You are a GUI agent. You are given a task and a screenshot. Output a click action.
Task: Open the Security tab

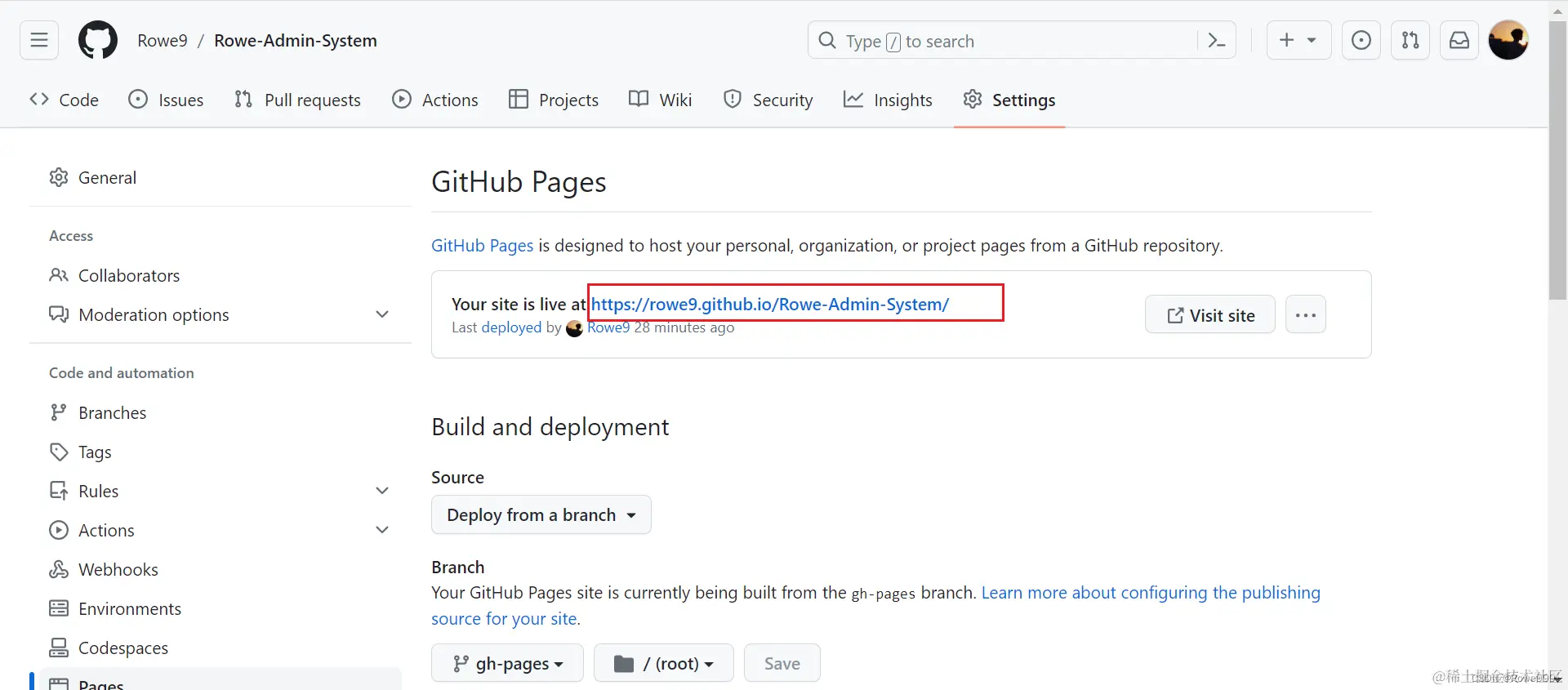768,100
